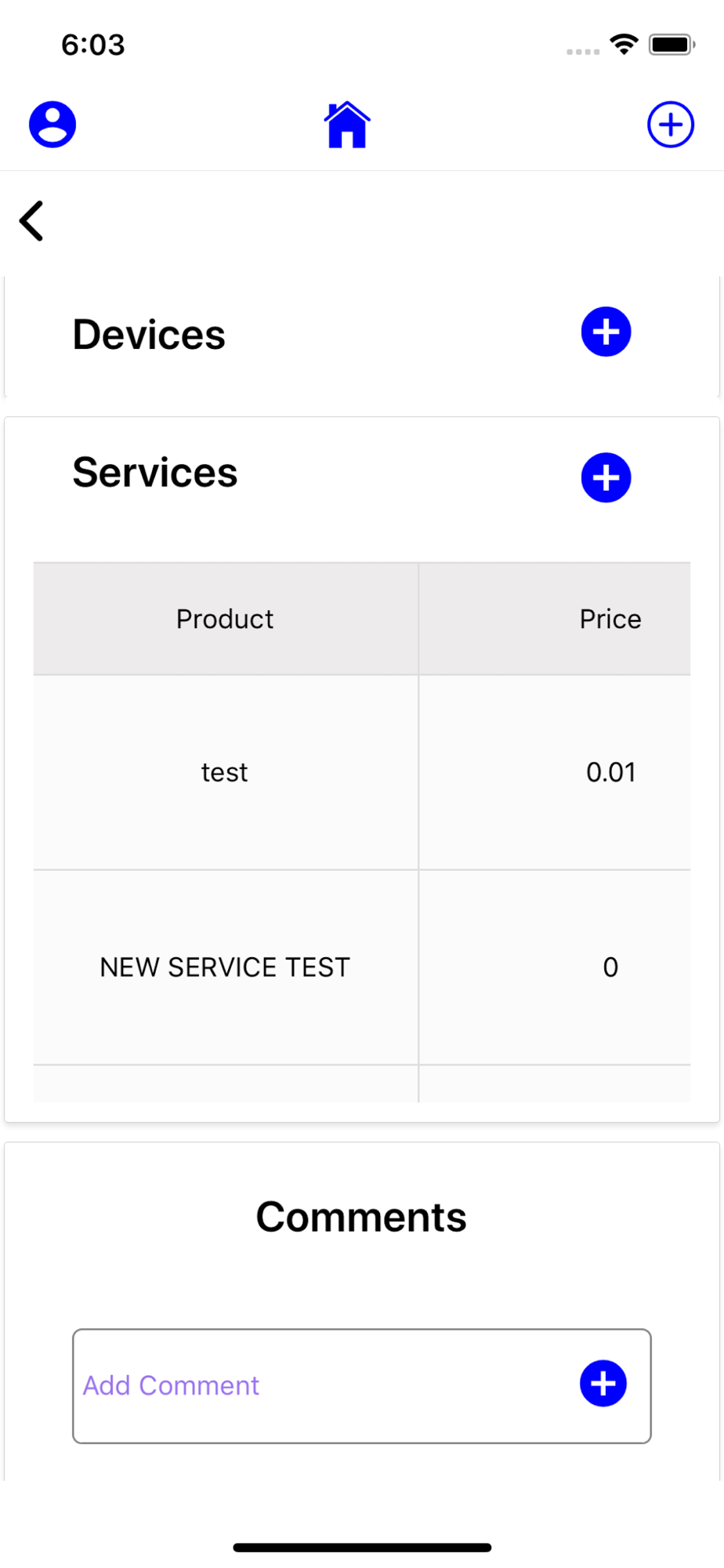Tap the Wi-Fi status icon
The width and height of the screenshot is (724, 1568).
624,45
